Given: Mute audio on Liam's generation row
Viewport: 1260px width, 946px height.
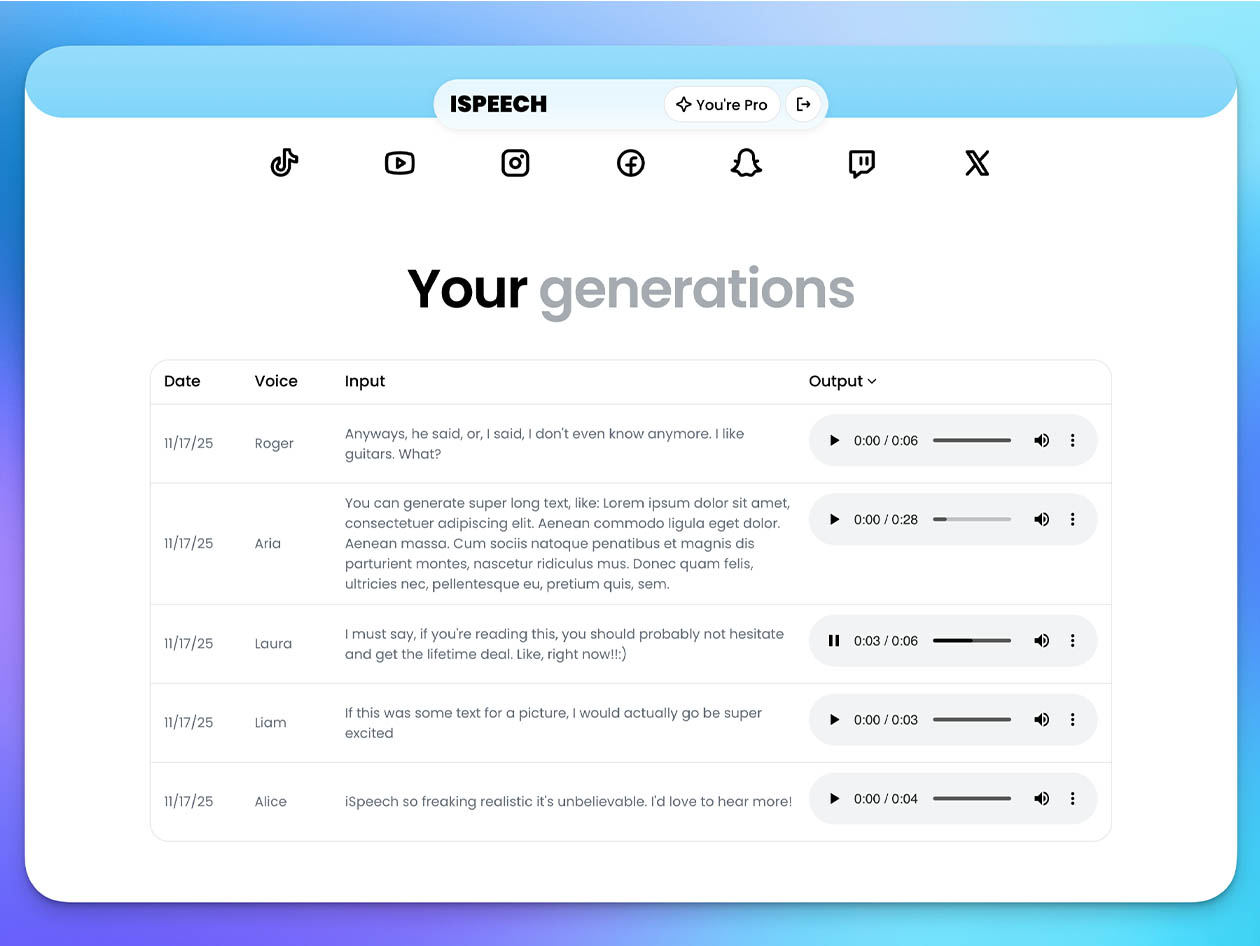Looking at the screenshot, I should tap(1041, 719).
